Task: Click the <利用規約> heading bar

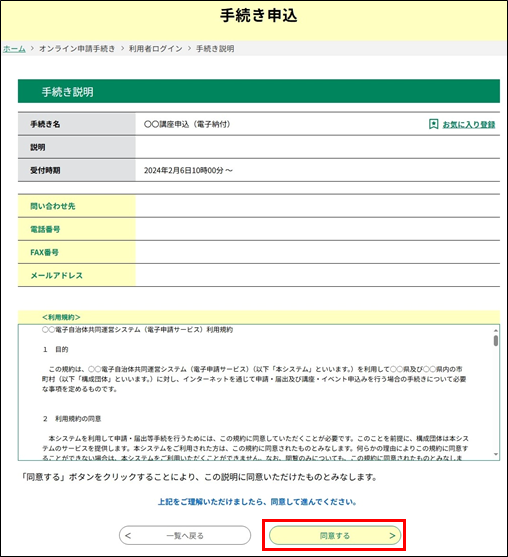Action: pos(259,317)
